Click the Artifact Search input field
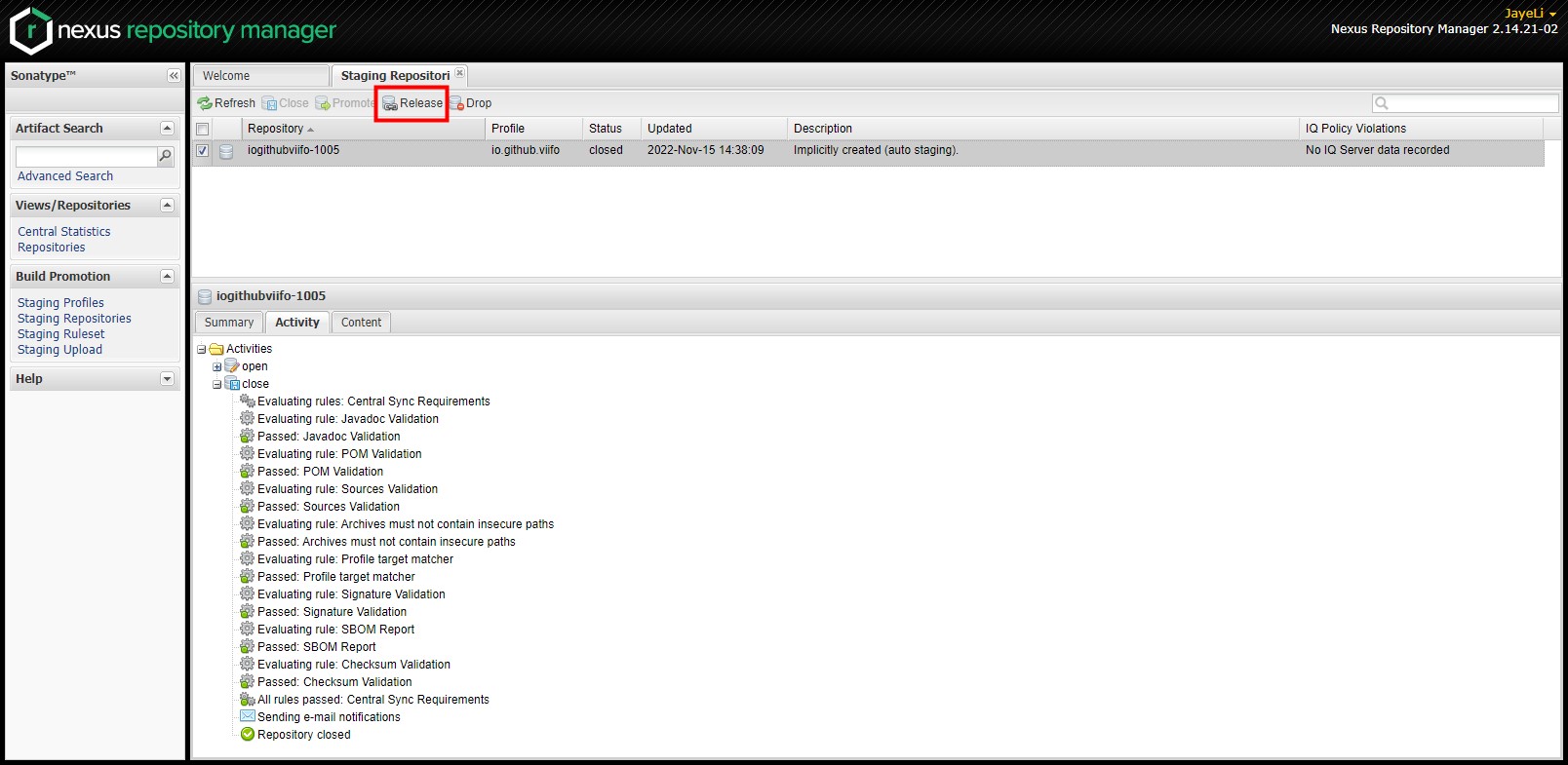The image size is (1568, 765). 86,157
